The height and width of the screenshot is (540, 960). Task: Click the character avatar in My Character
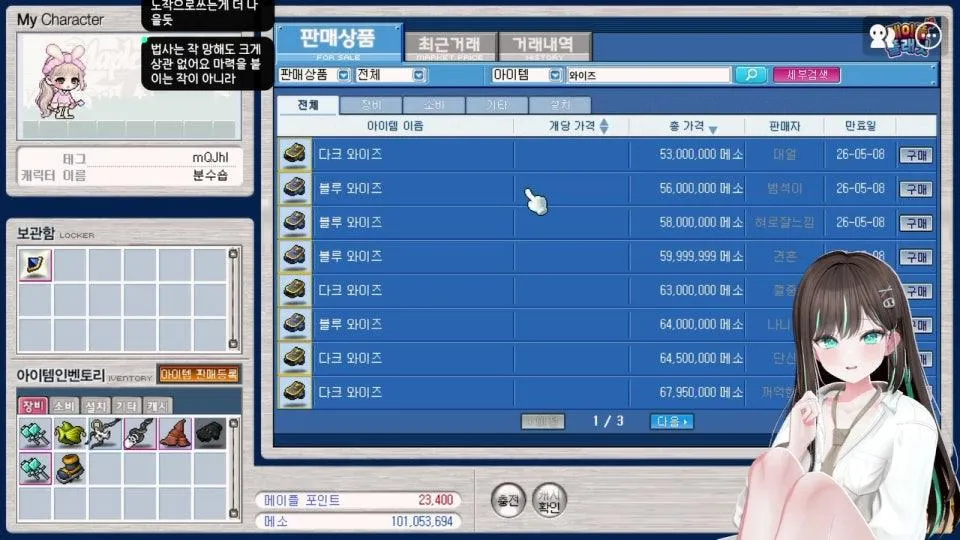click(61, 81)
